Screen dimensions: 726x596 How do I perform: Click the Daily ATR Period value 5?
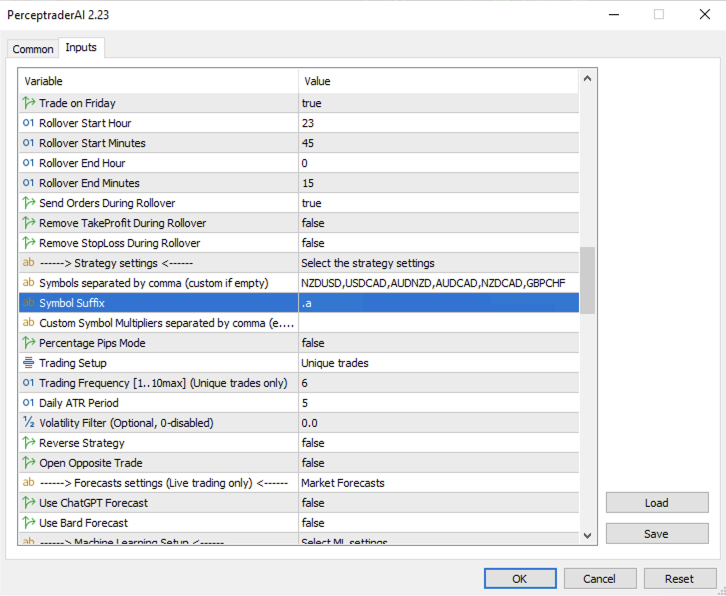(x=438, y=402)
